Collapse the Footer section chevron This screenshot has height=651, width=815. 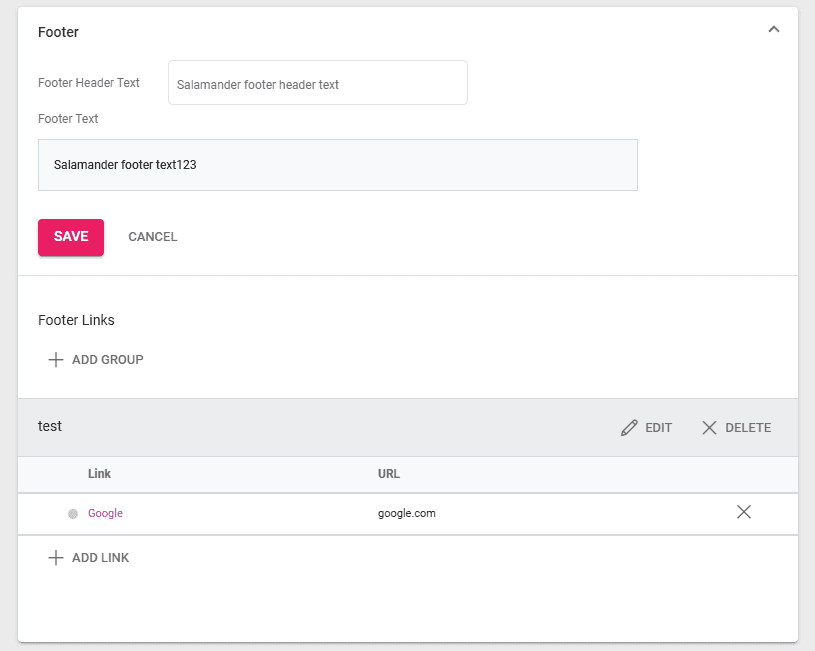pyautogui.click(x=773, y=30)
